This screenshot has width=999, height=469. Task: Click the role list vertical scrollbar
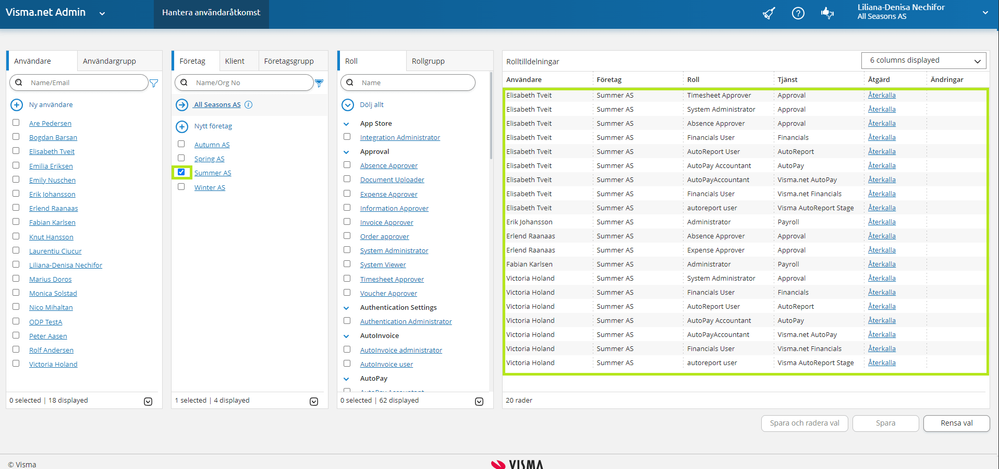(x=491, y=115)
